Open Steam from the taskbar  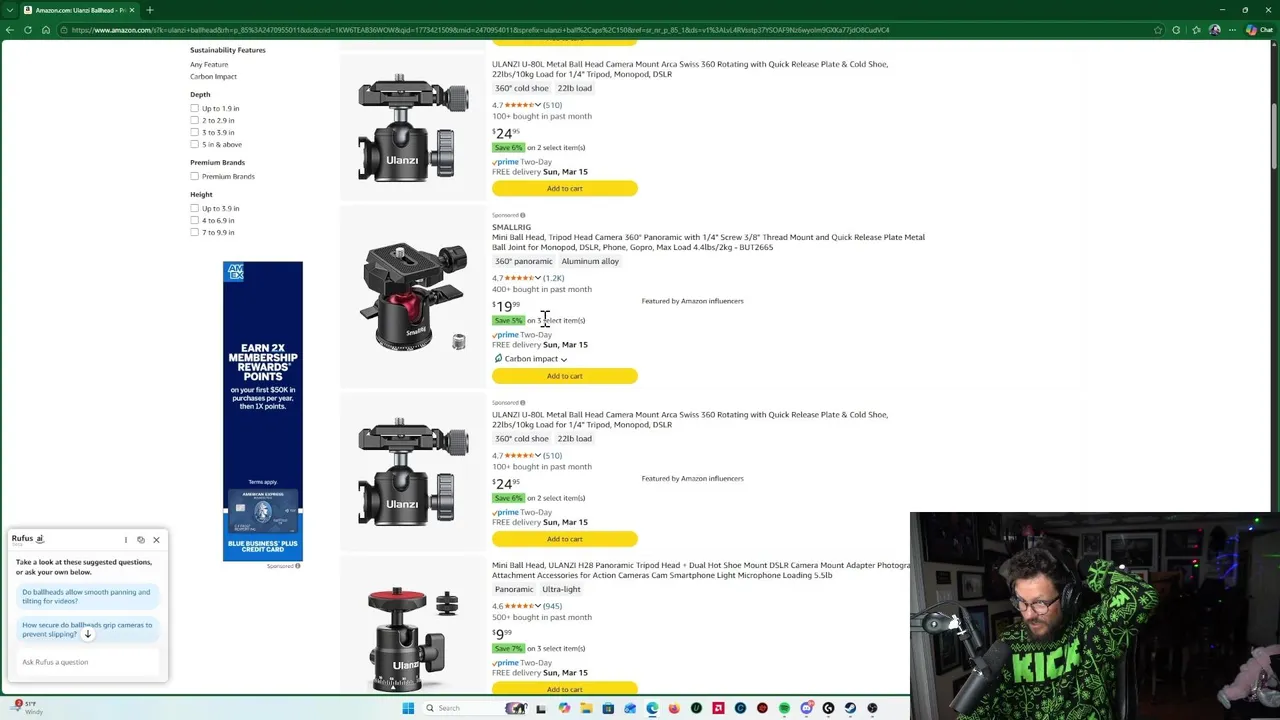(850, 708)
